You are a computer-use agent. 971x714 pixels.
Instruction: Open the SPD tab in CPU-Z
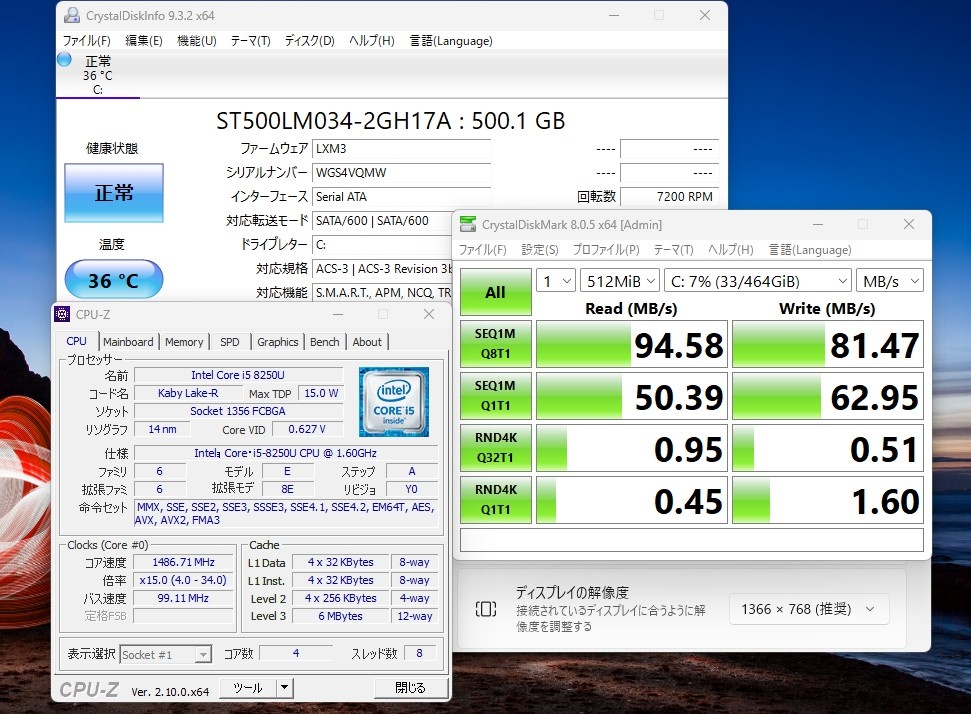[230, 342]
